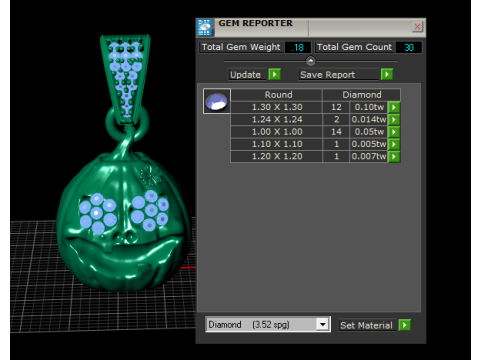Click the Total Gem Count value 30
Image resolution: width=480 pixels, height=360 pixels.
[x=409, y=47]
